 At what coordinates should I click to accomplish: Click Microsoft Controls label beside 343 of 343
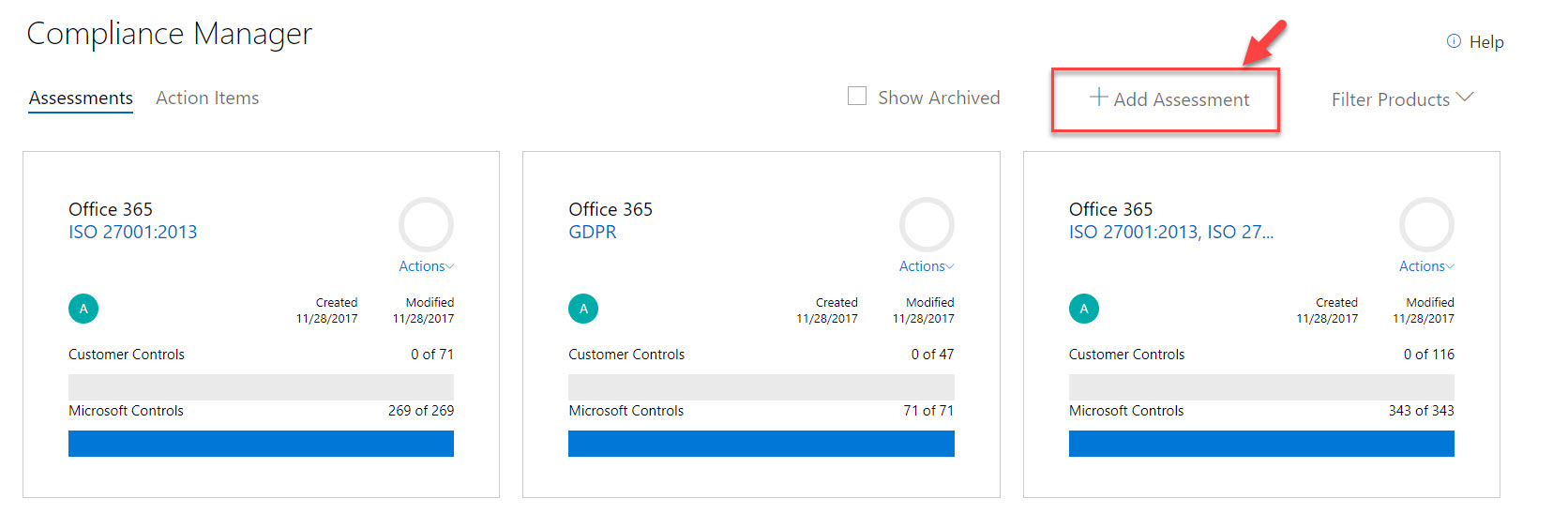click(1126, 411)
